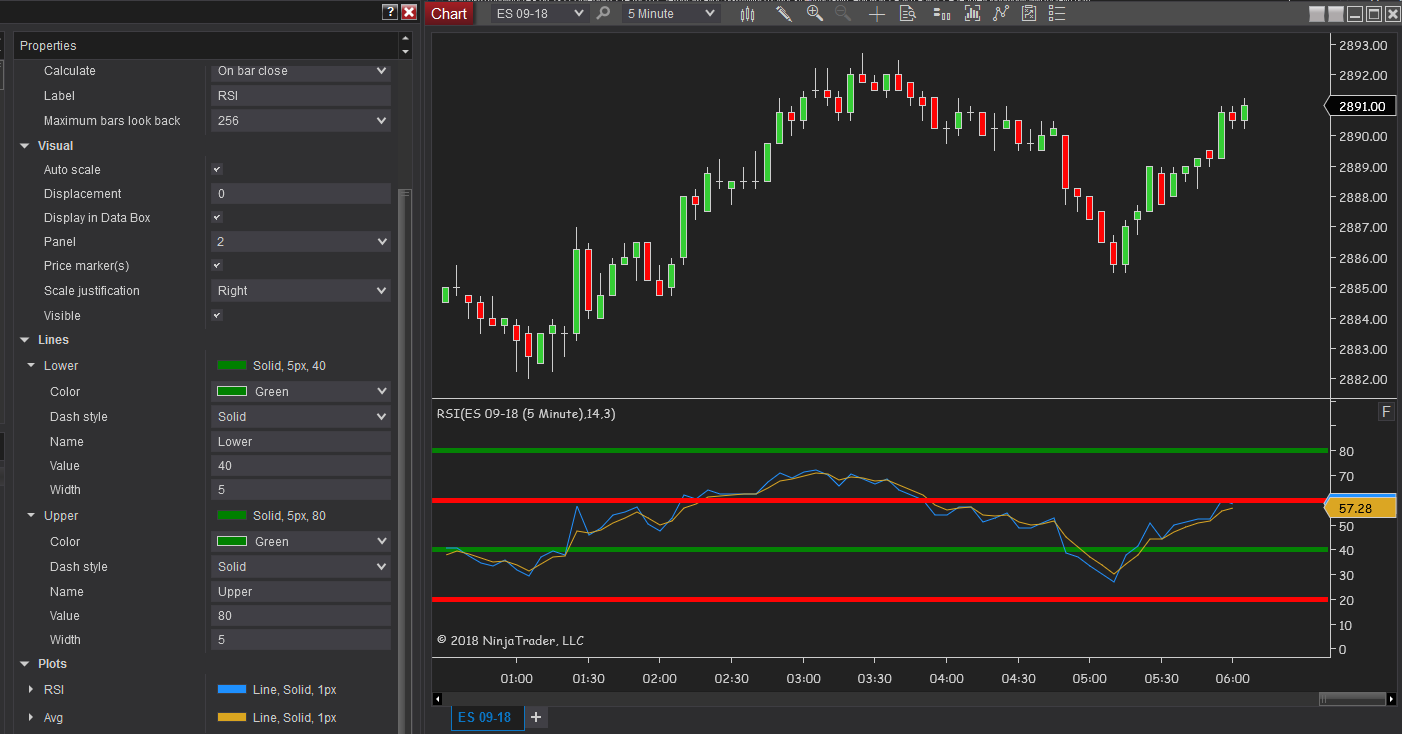The height and width of the screenshot is (734, 1402).
Task: Click the F button on indicator panel
Action: pyautogui.click(x=1386, y=412)
